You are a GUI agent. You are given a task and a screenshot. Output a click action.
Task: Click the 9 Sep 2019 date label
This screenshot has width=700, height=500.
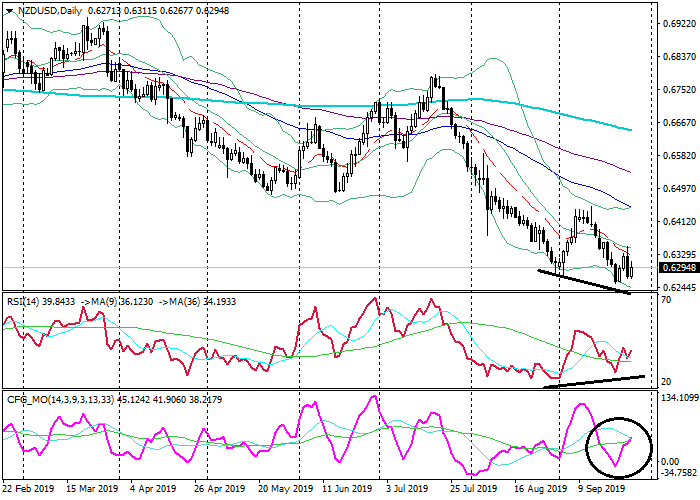(600, 491)
